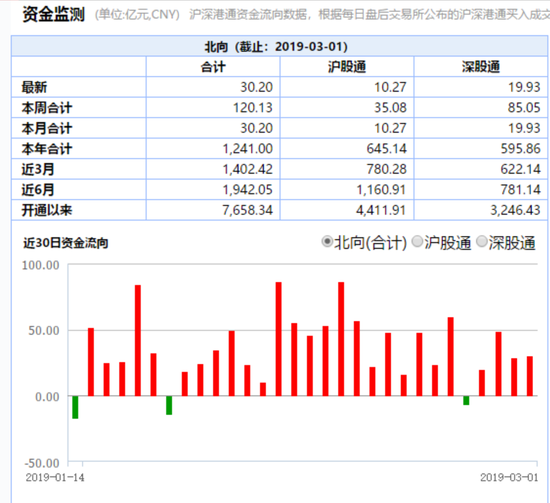Screen dimensions: 550x503
Task: Click the 1,241.00 yearly total value
Action: 248,149
